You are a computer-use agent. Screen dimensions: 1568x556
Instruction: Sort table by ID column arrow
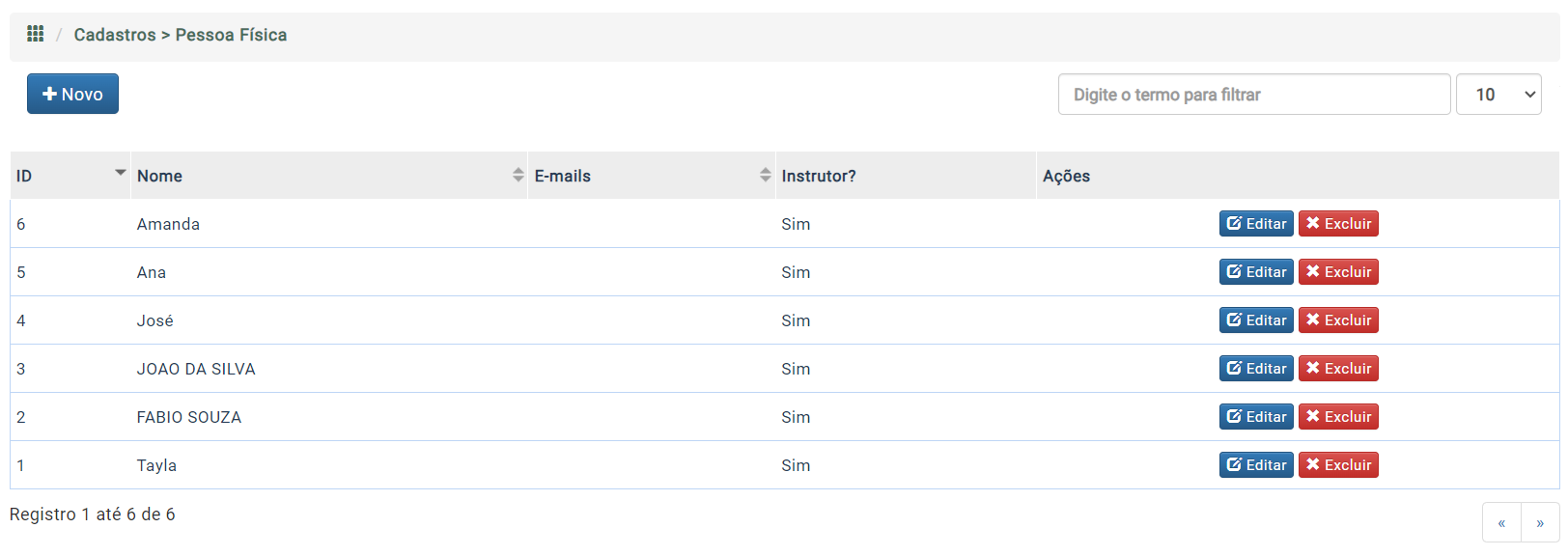point(121,173)
